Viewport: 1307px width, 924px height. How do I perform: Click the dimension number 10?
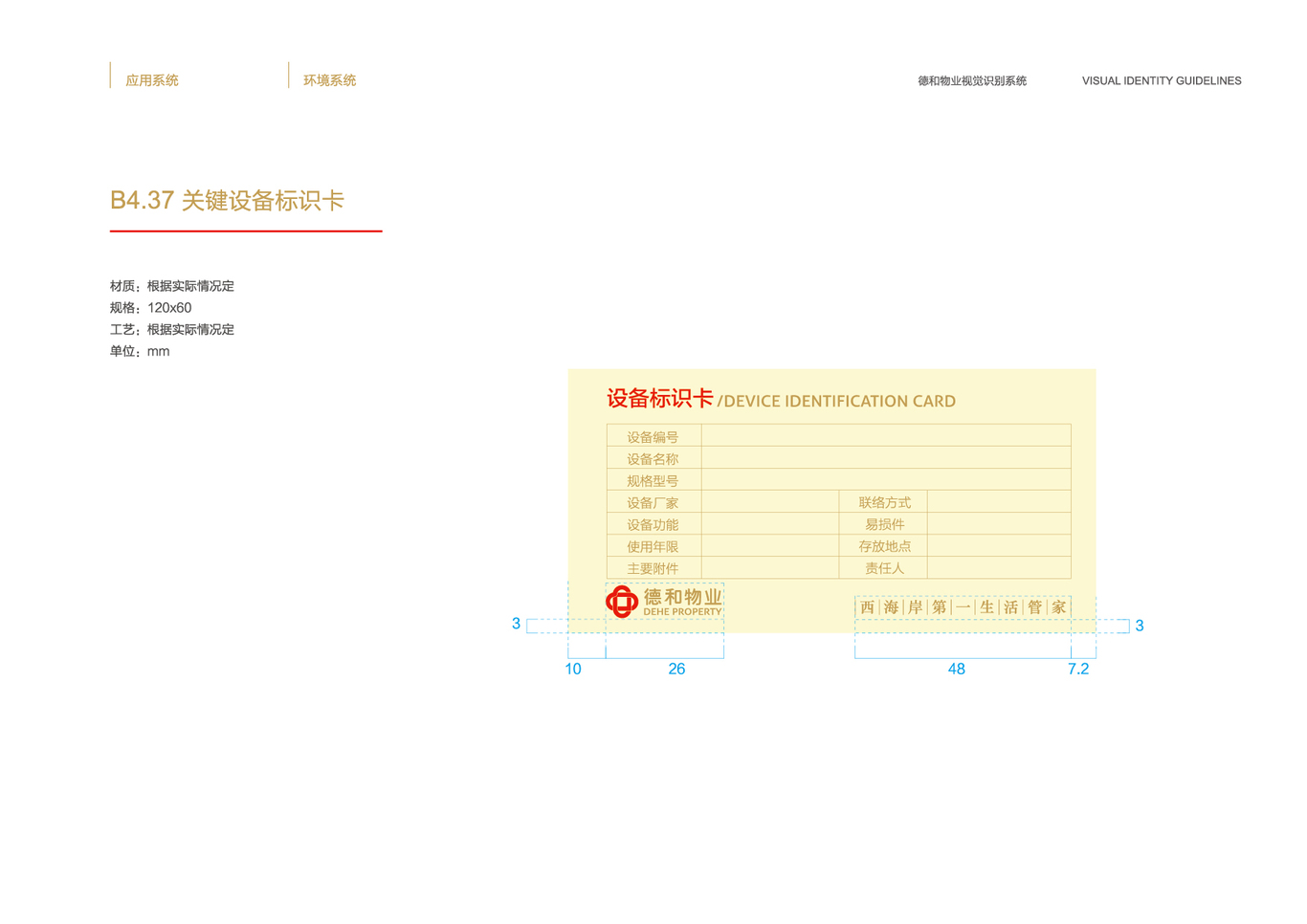click(573, 670)
